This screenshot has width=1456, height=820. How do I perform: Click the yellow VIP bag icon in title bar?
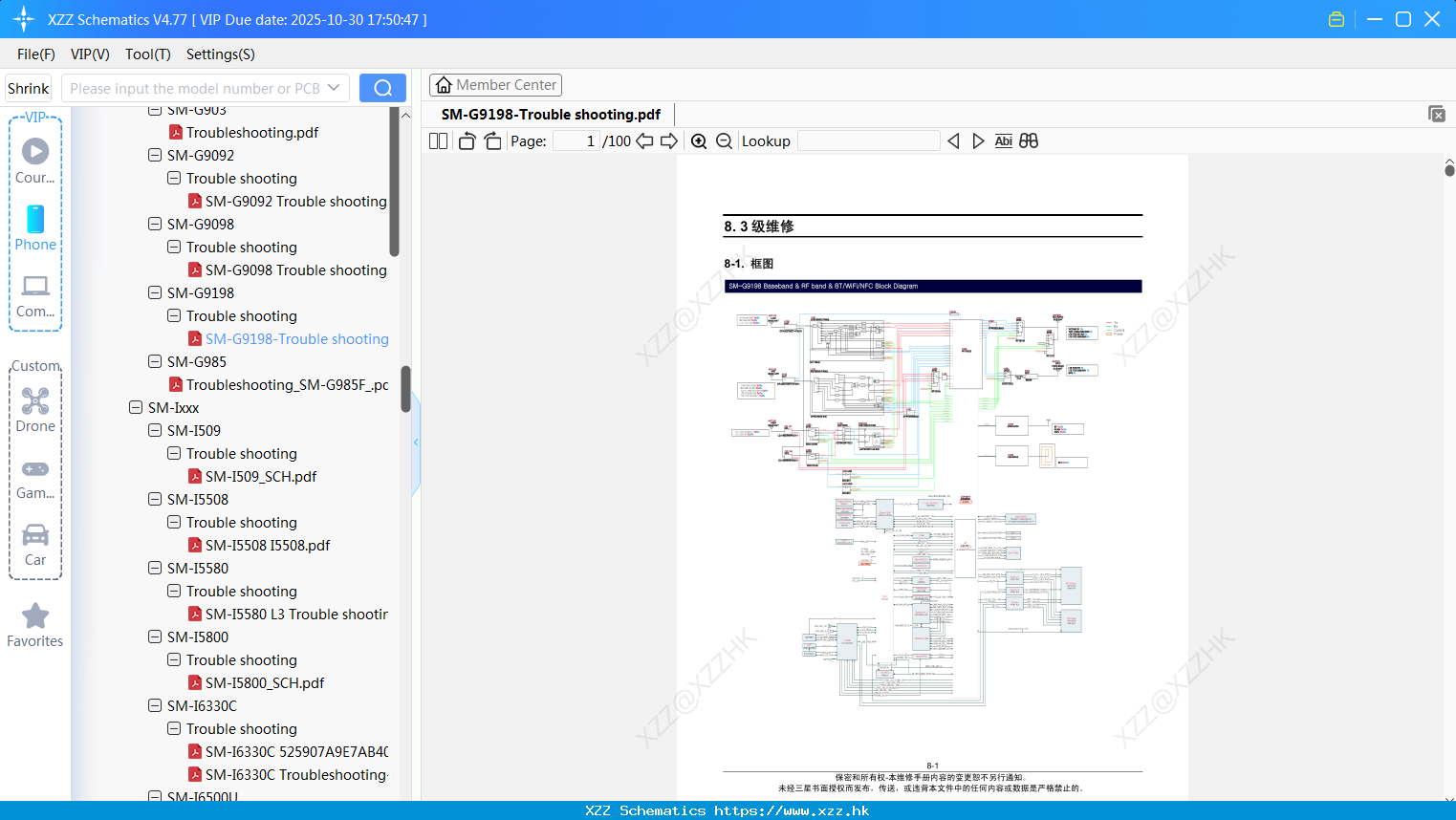click(x=1336, y=19)
